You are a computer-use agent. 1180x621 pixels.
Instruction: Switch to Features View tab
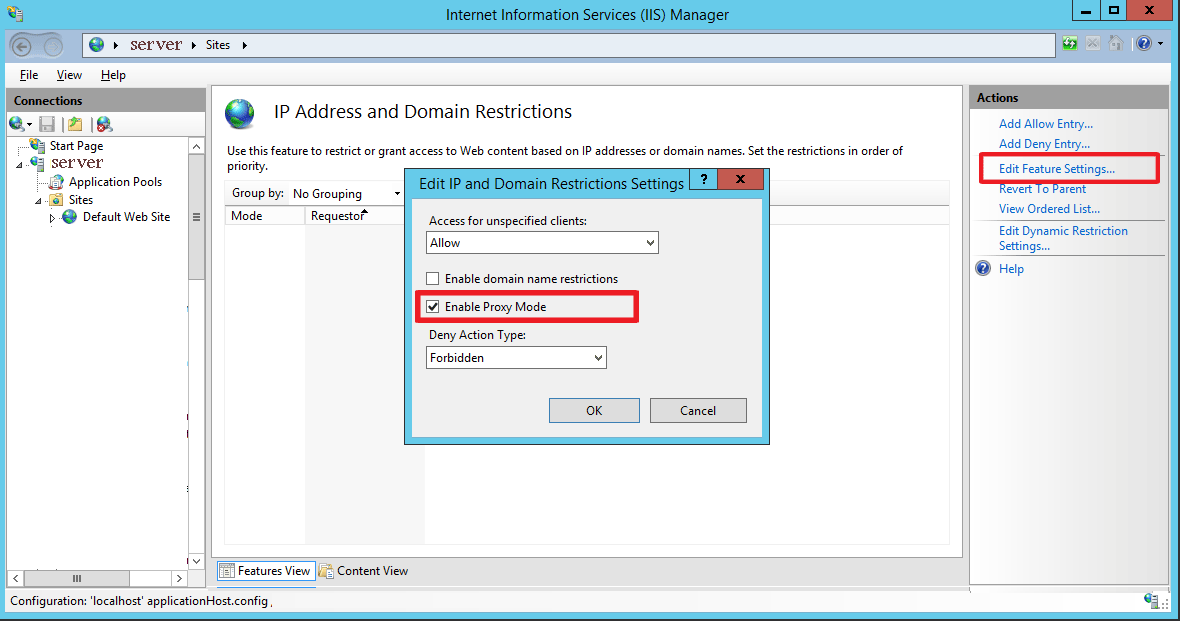[x=266, y=571]
